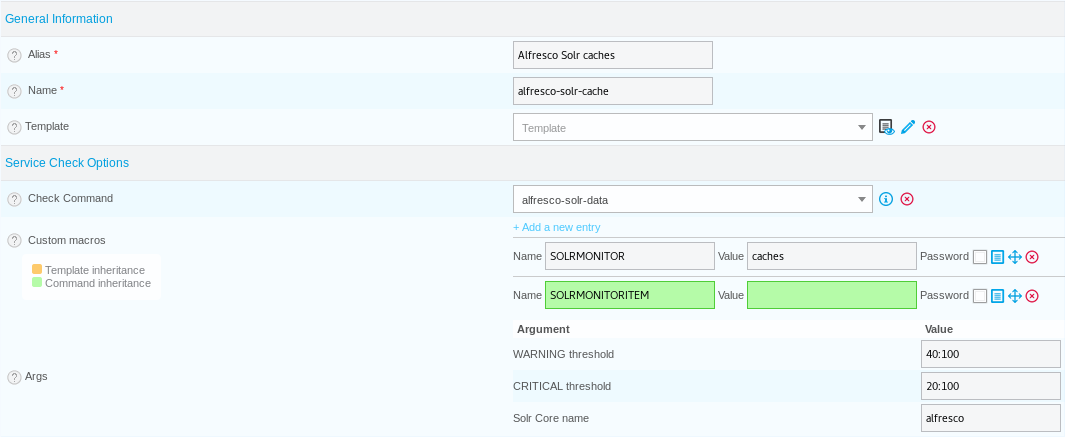The width and height of the screenshot is (1065, 437).
Task: Click move handle for SOLRMONITOR macro
Action: [x=1015, y=257]
